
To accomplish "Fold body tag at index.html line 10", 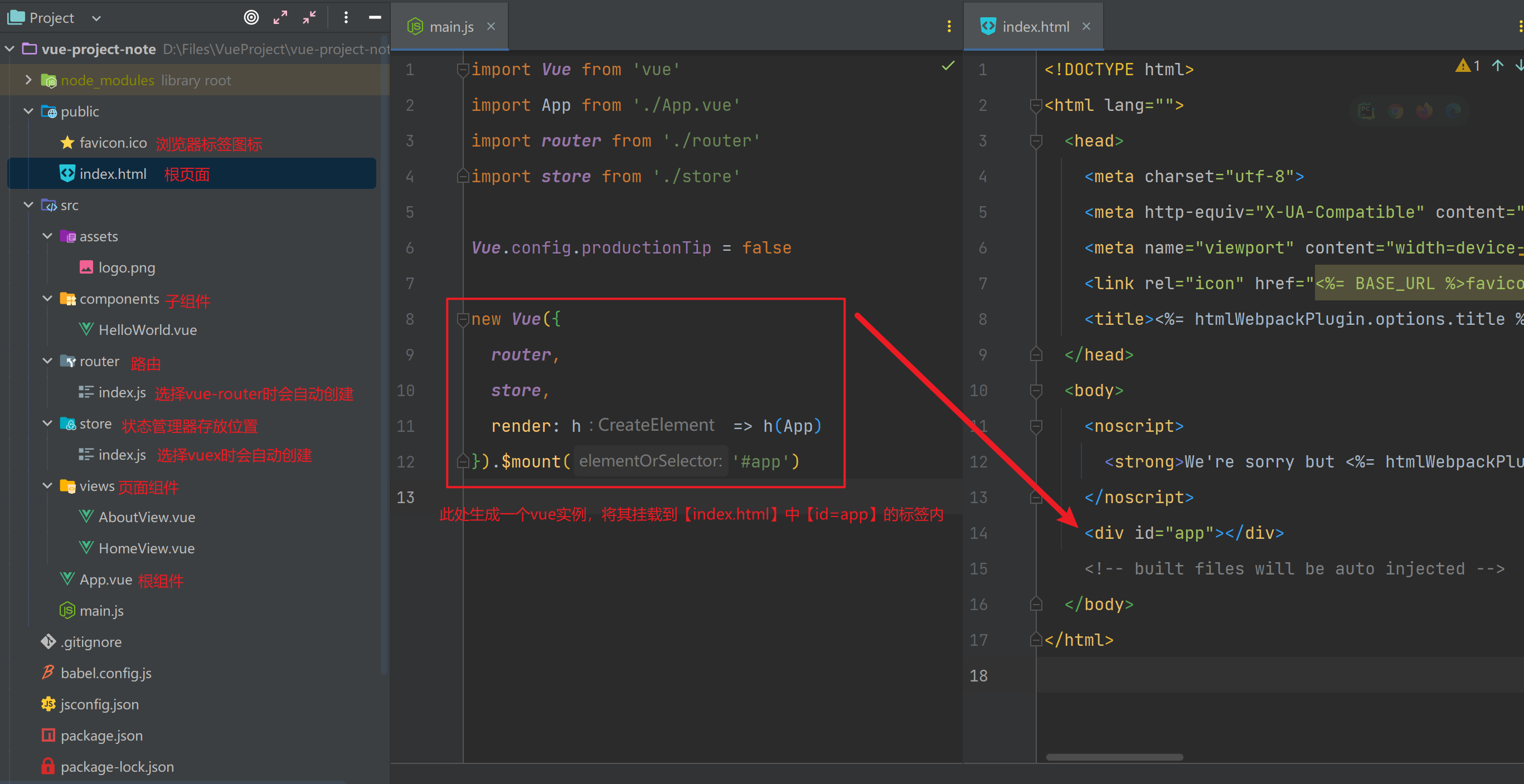I will 1035,391.
